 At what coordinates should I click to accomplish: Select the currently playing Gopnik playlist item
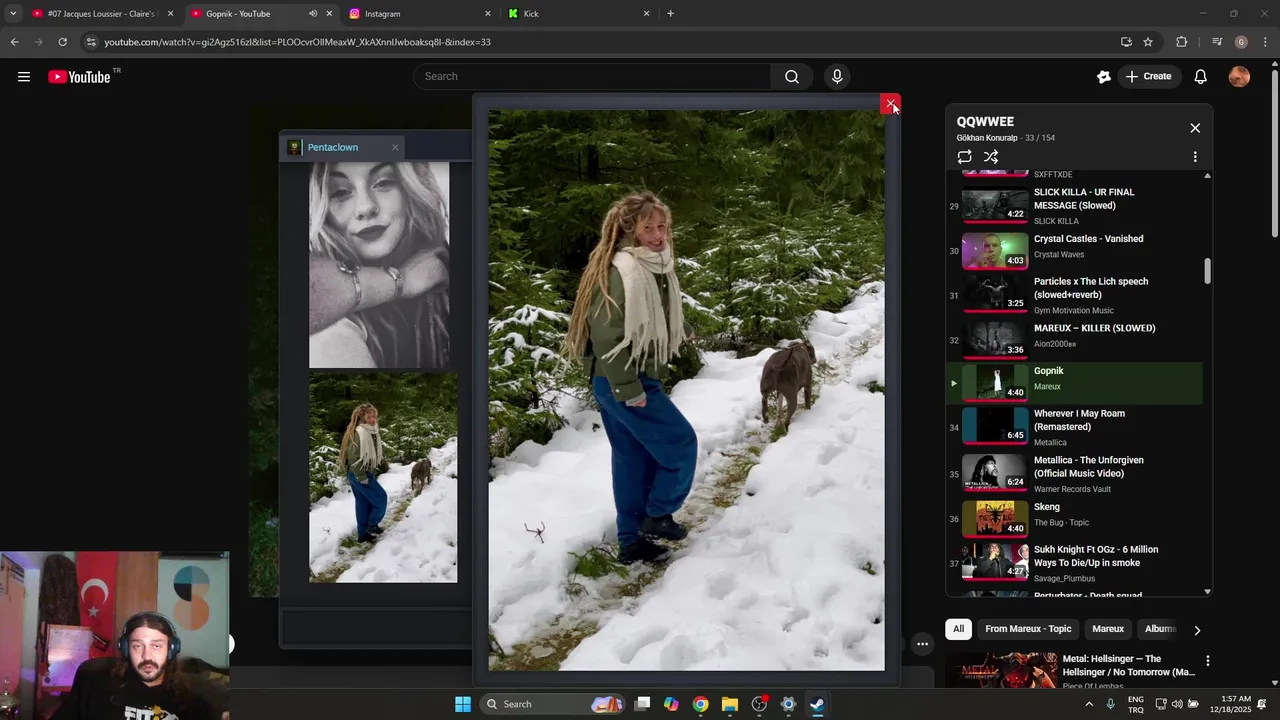pos(1075,383)
